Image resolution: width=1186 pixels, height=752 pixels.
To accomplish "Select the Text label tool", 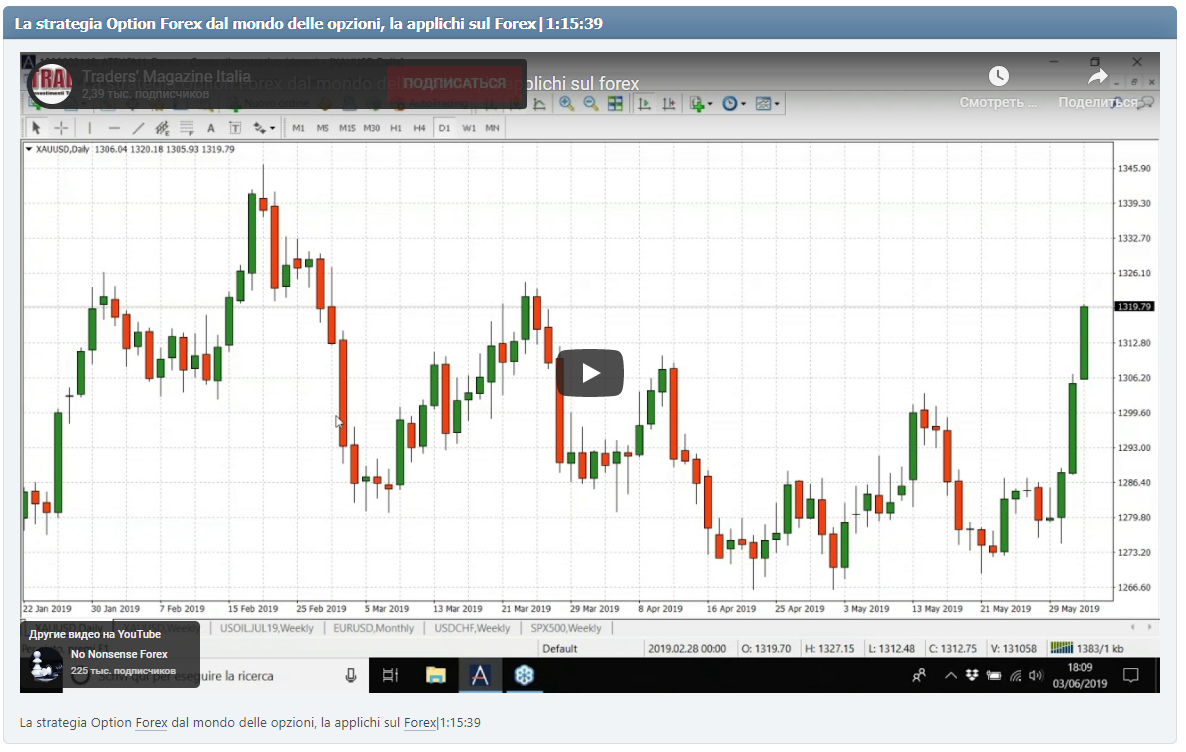I will tap(235, 127).
